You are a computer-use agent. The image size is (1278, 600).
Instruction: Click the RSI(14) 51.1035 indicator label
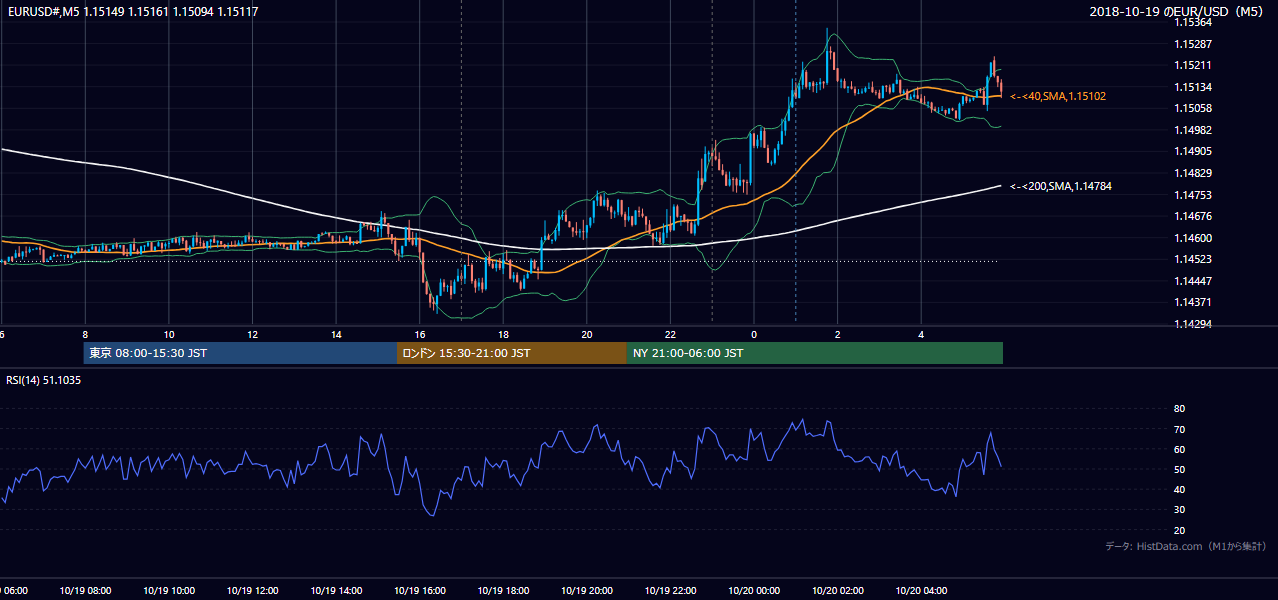[44, 380]
